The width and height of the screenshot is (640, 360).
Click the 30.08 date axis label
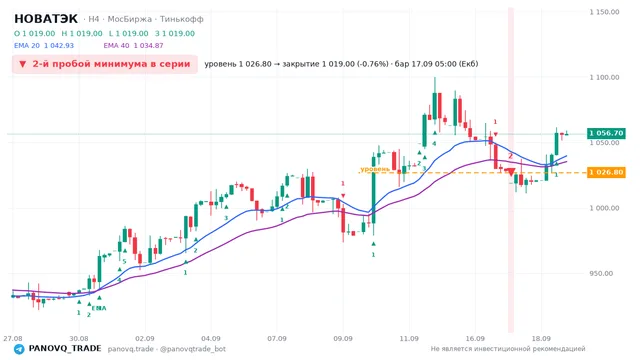point(79,339)
